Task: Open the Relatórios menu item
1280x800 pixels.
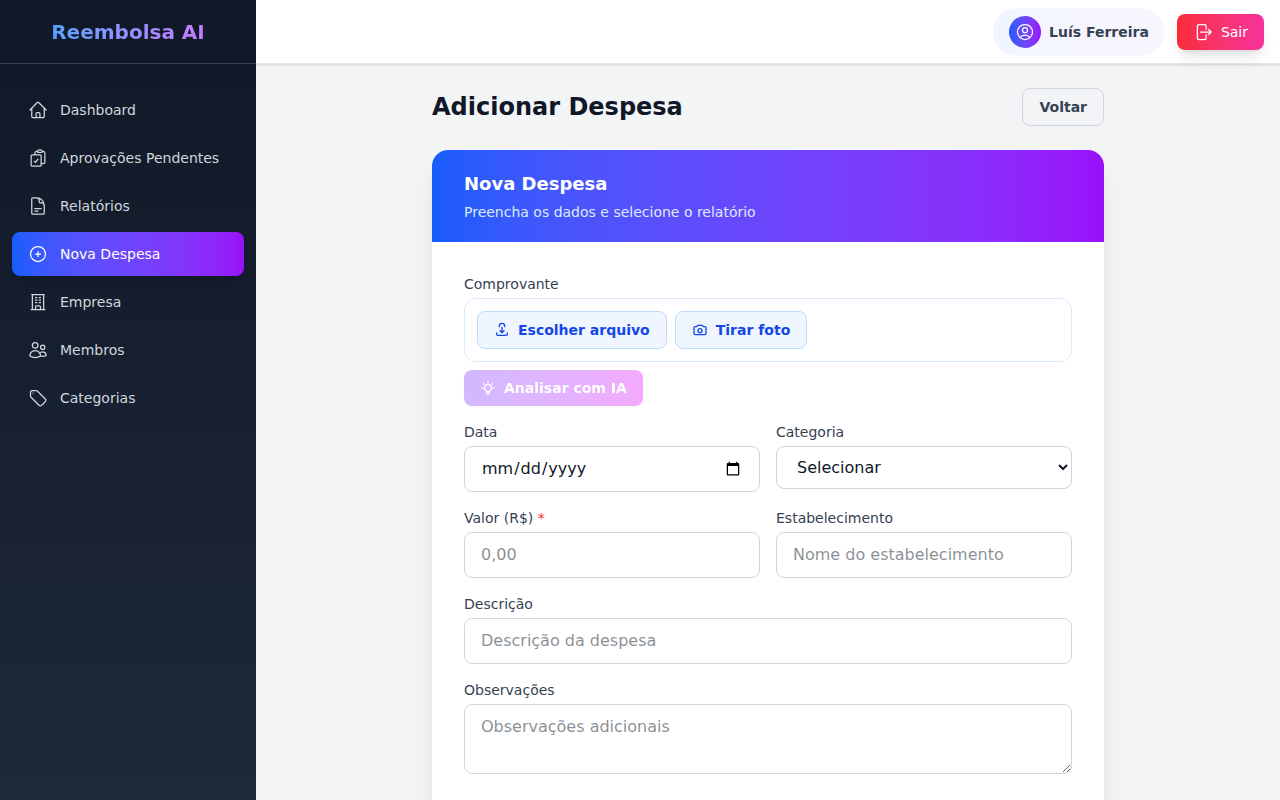Action: [x=95, y=206]
